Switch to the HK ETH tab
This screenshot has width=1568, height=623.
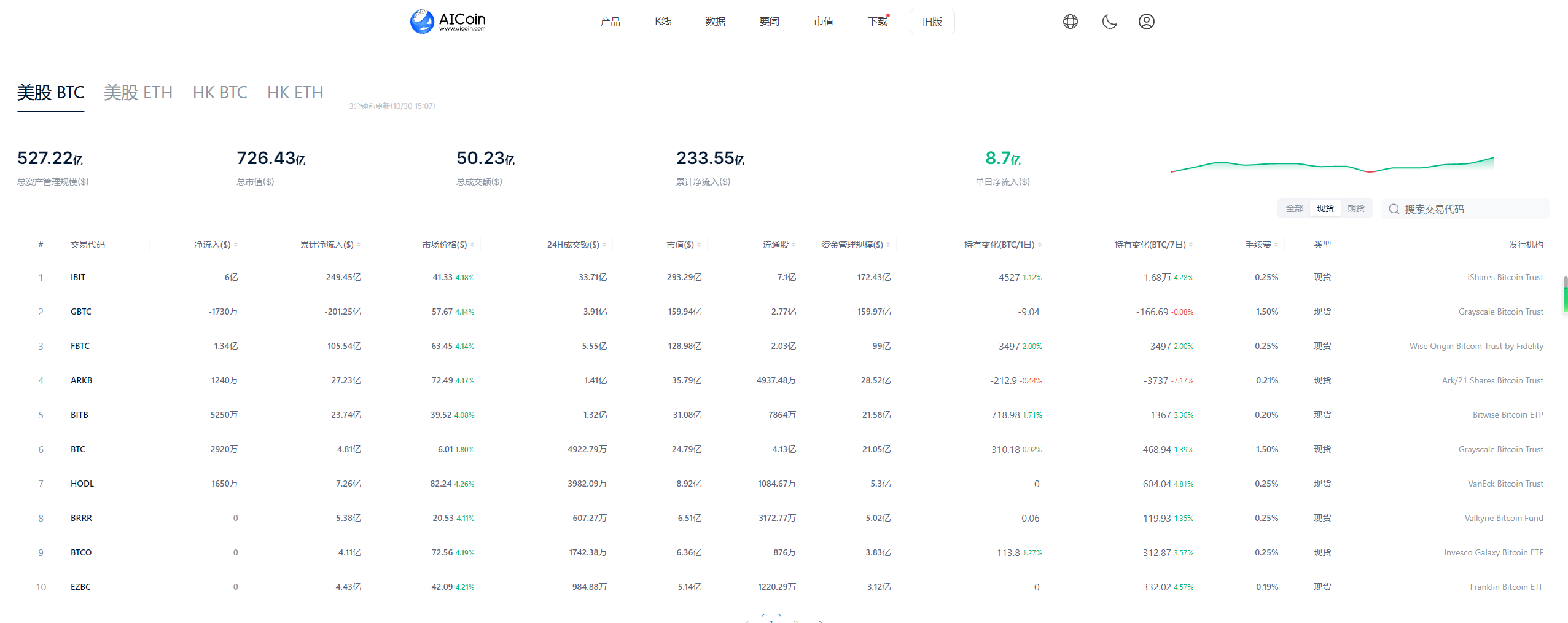pyautogui.click(x=295, y=93)
